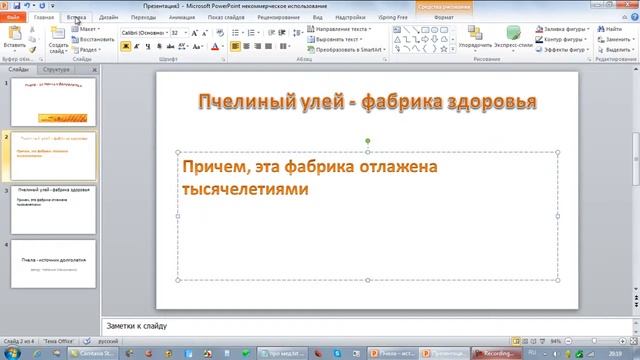Click the Reset (Восстановить) button
This screenshot has height=360, width=640.
(93, 40)
